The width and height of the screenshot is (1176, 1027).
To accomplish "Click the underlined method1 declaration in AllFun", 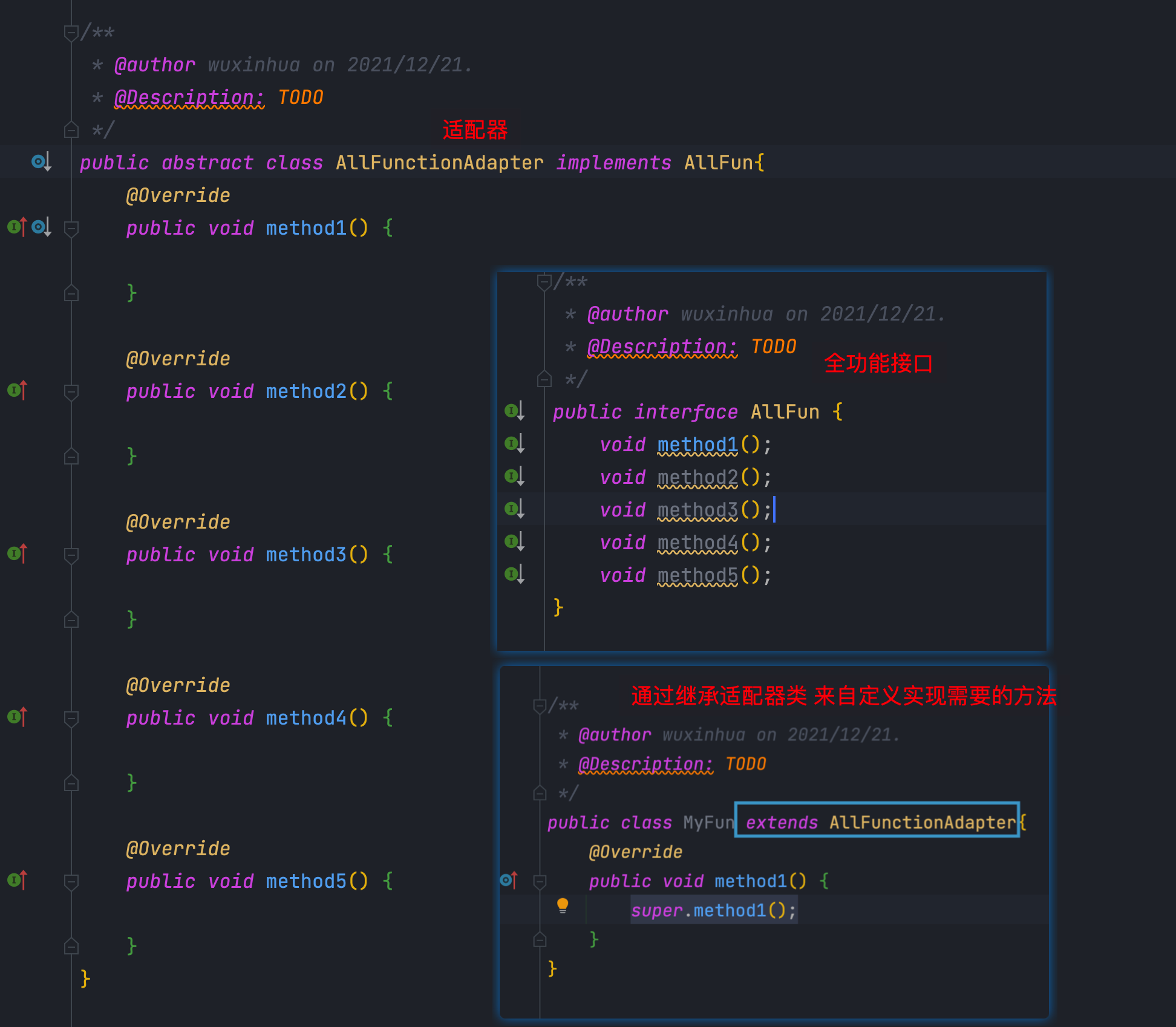I will (697, 445).
